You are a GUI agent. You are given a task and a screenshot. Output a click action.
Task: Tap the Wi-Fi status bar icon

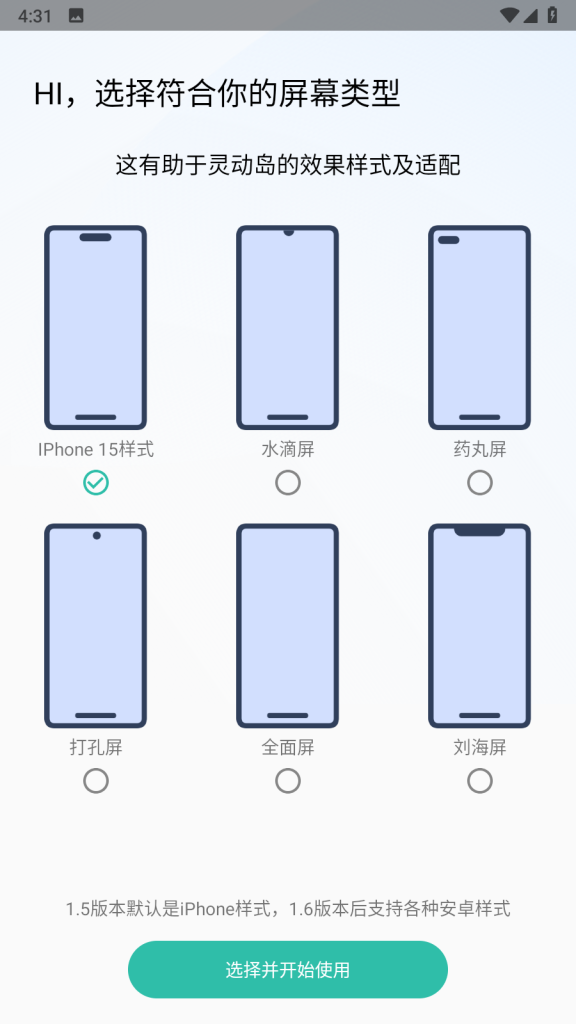click(x=509, y=15)
